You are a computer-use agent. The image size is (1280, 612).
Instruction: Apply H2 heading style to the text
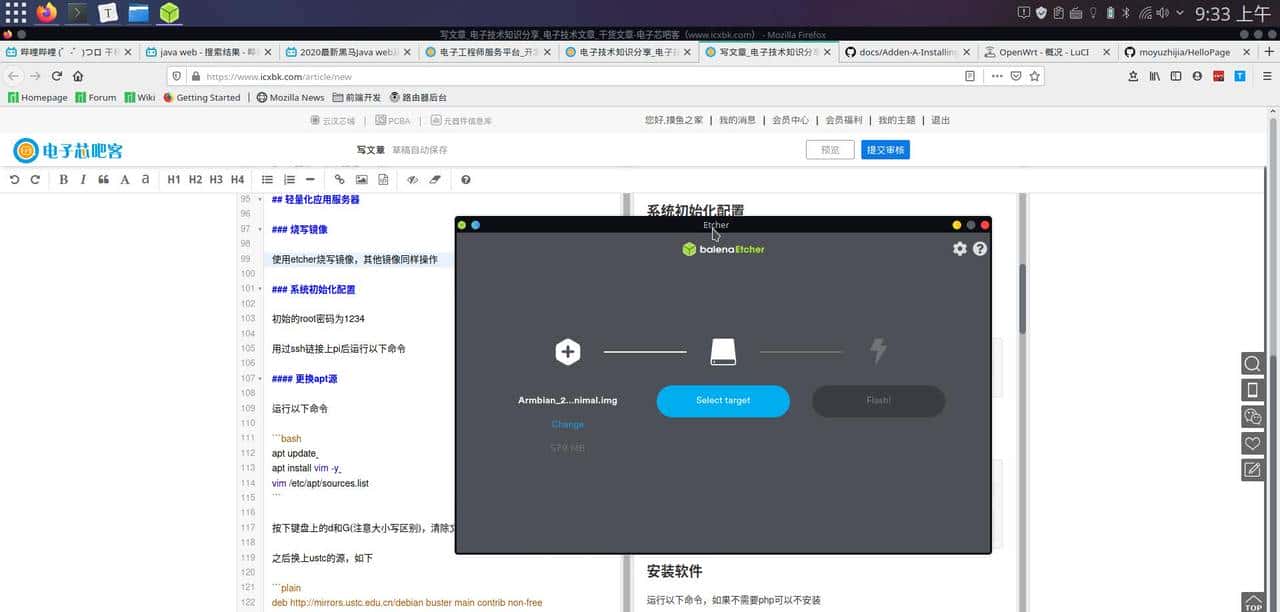coord(195,180)
